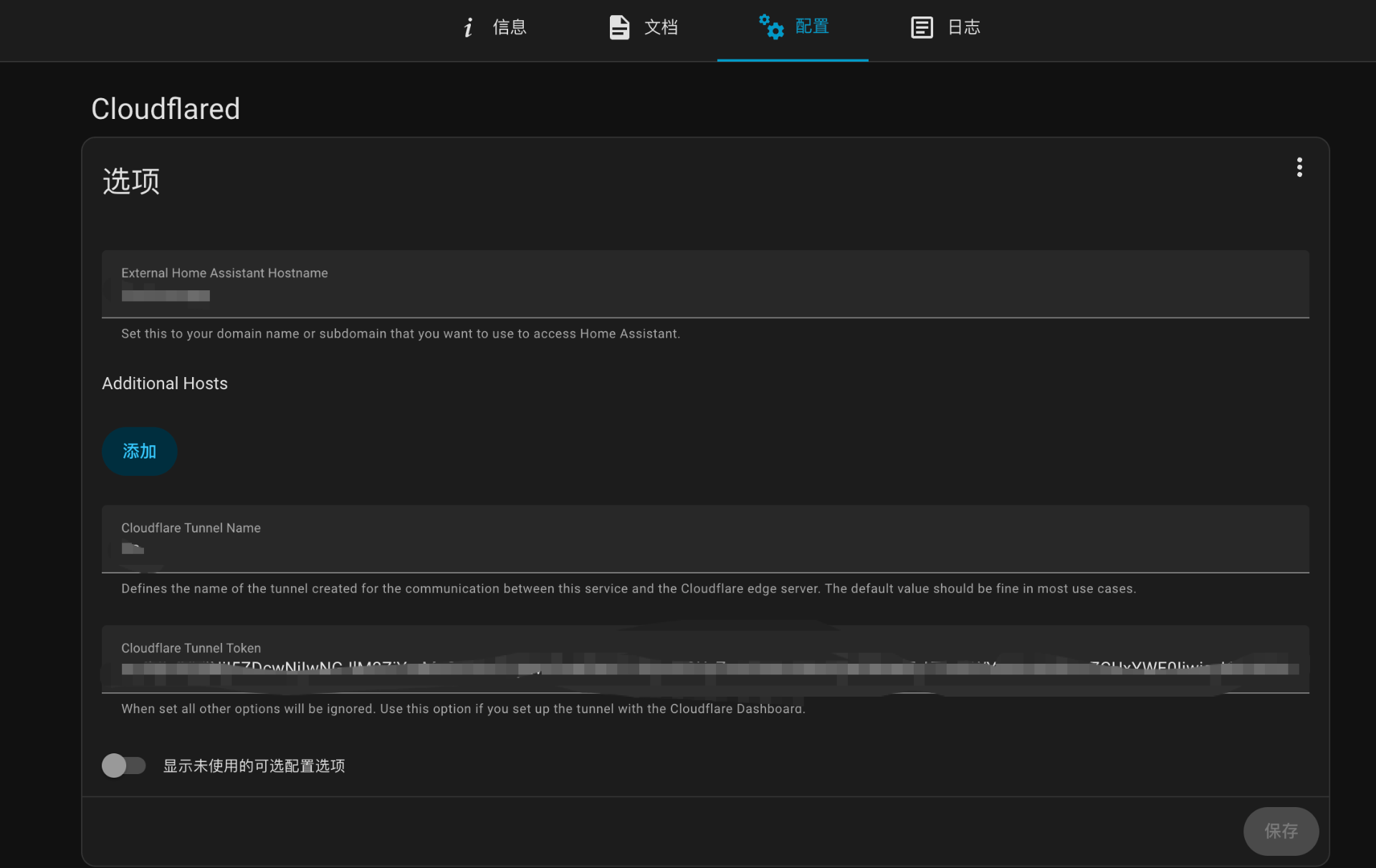
Task: Toggle the unused optional configuration switch
Action: (x=124, y=766)
